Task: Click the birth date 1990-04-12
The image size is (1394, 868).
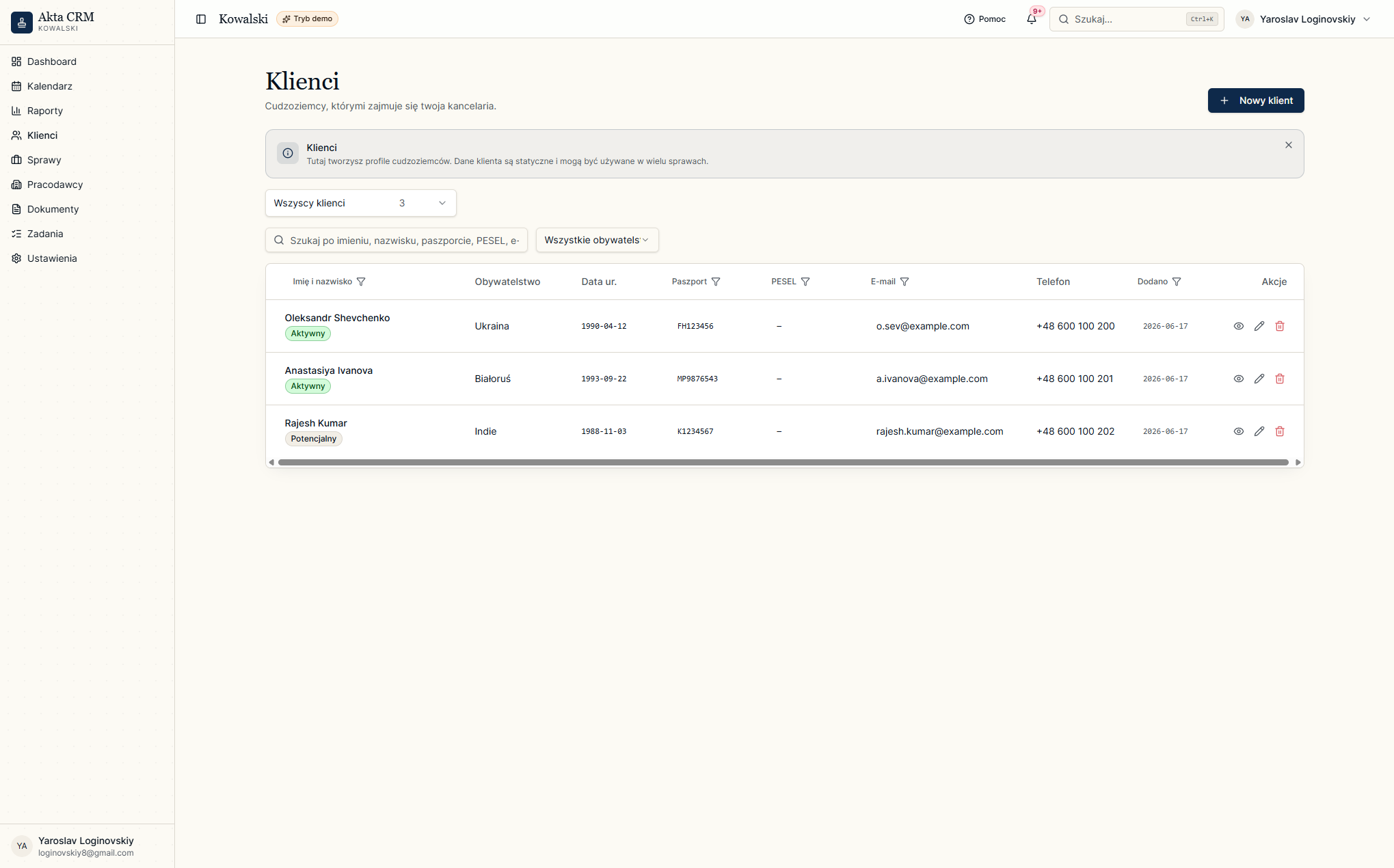Action: (604, 326)
